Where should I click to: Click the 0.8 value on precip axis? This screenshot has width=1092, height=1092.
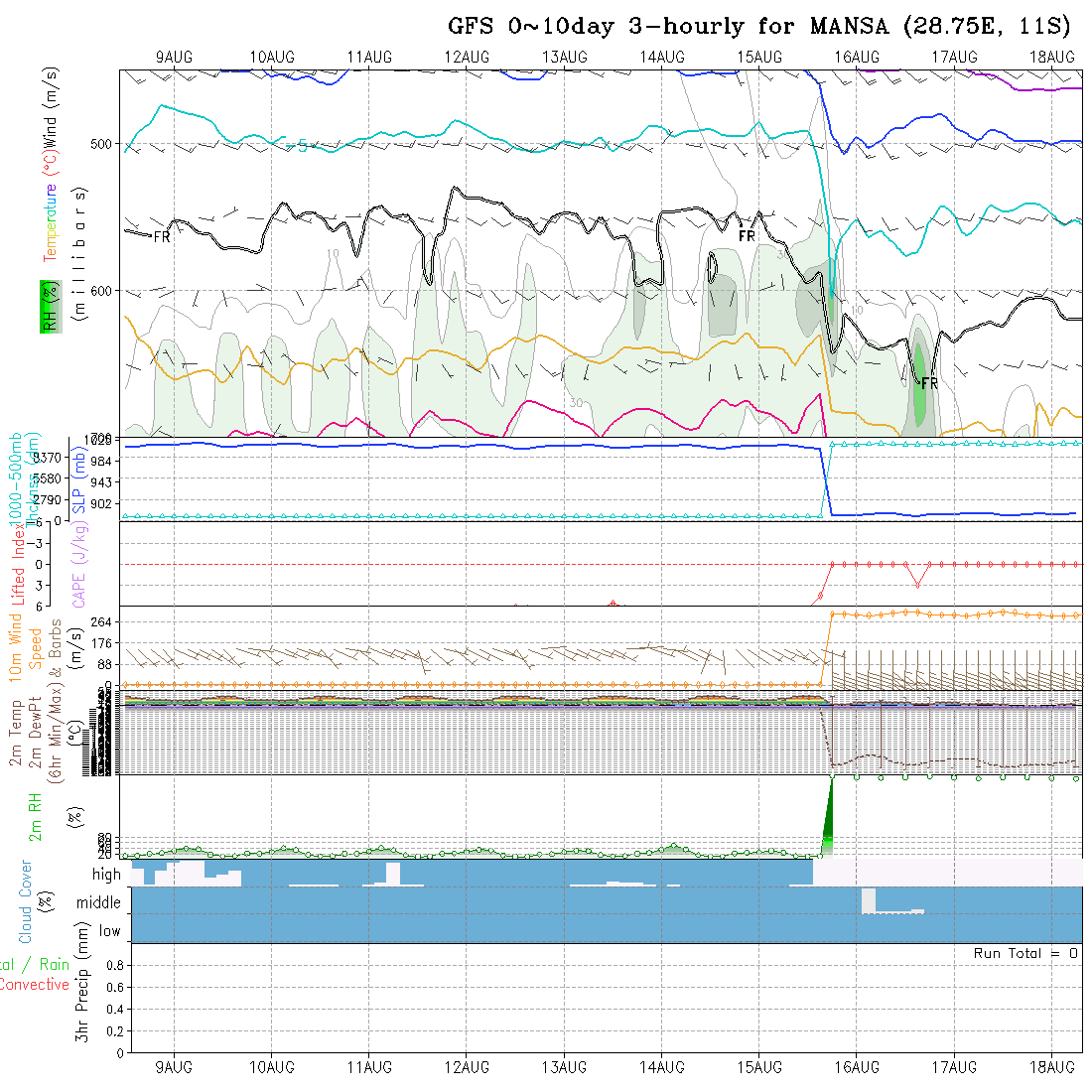pos(115,965)
